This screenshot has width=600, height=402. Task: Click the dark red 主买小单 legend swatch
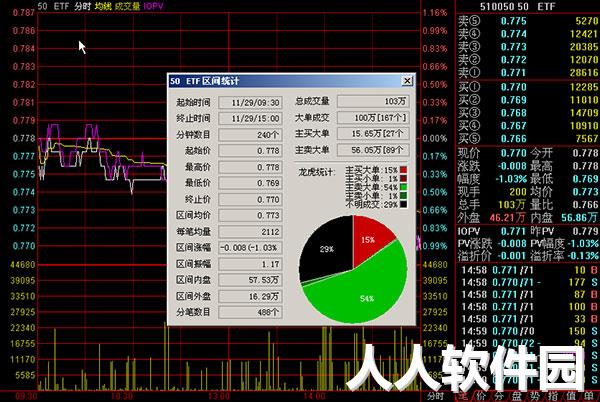tap(403, 179)
